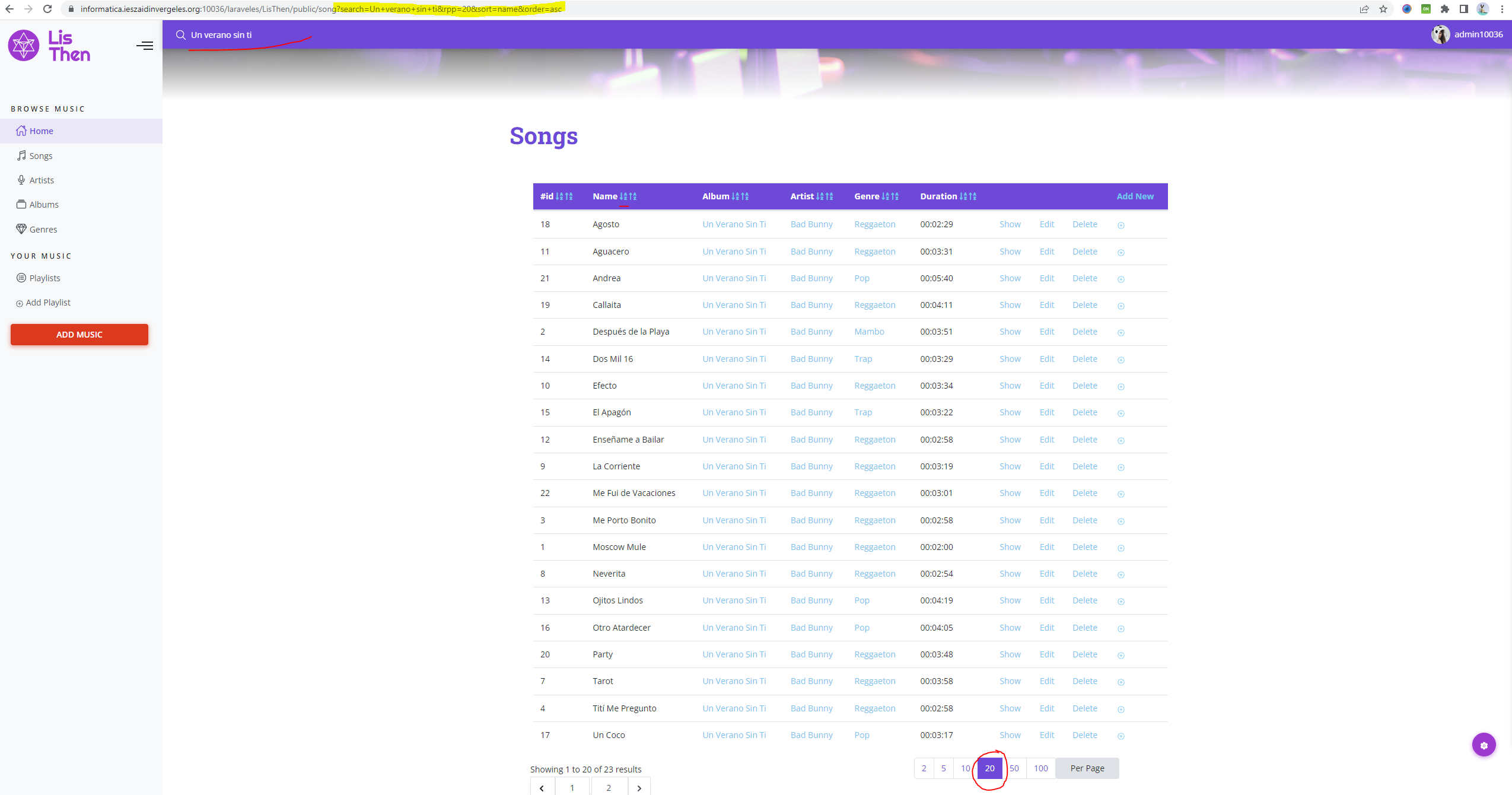The width and height of the screenshot is (1512, 795).
Task: Click the plus-circle icon in Agosto row
Action: 1121,225
